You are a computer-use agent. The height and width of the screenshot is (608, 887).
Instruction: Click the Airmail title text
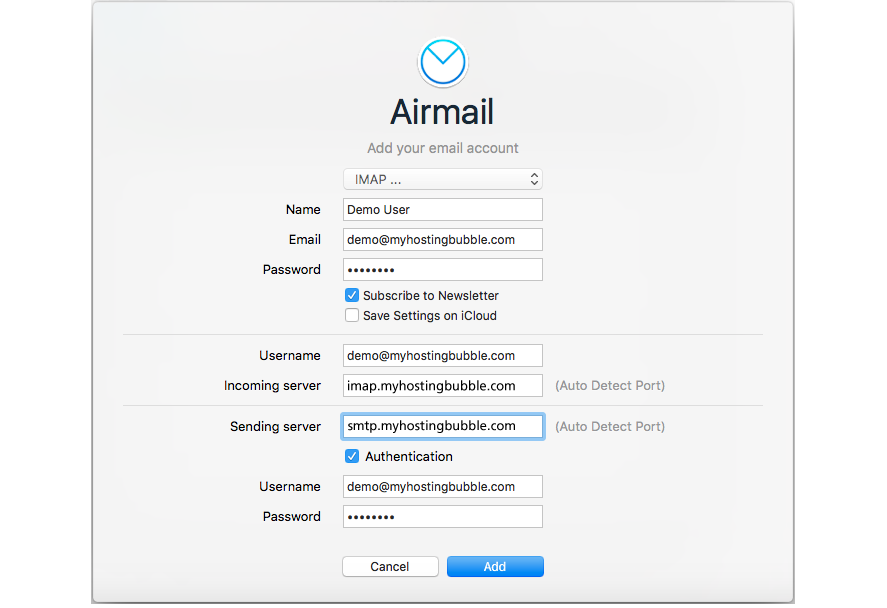tap(442, 112)
